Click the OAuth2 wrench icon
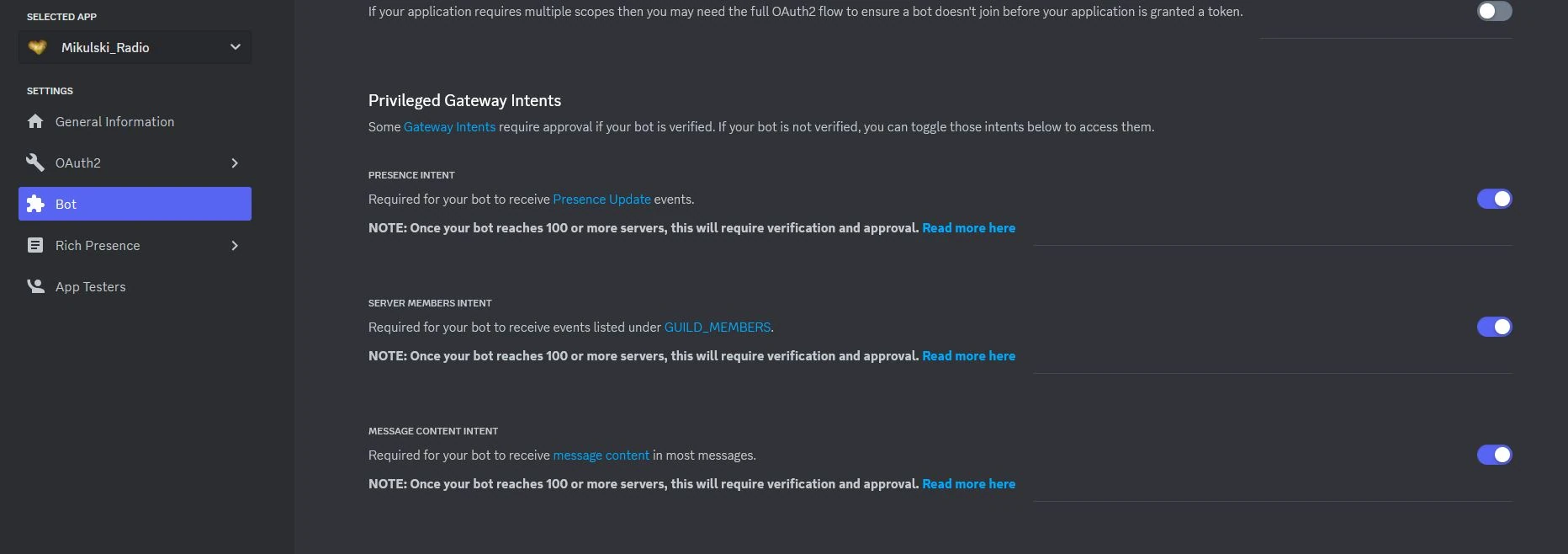The width and height of the screenshot is (1568, 554). [35, 162]
